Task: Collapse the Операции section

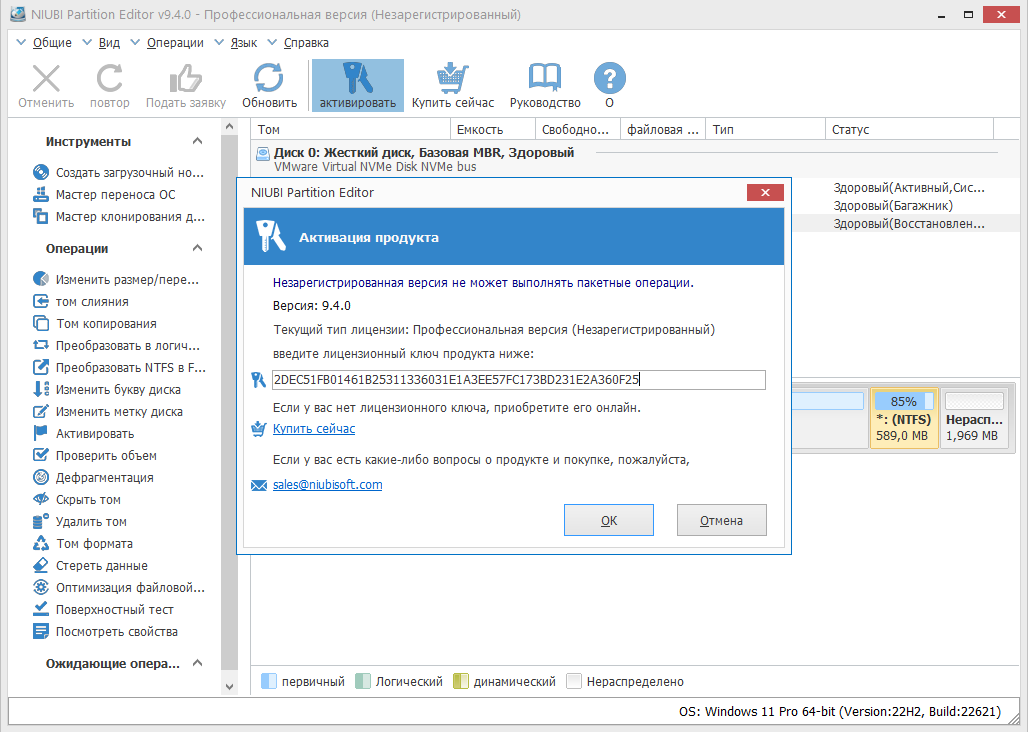Action: [197, 248]
